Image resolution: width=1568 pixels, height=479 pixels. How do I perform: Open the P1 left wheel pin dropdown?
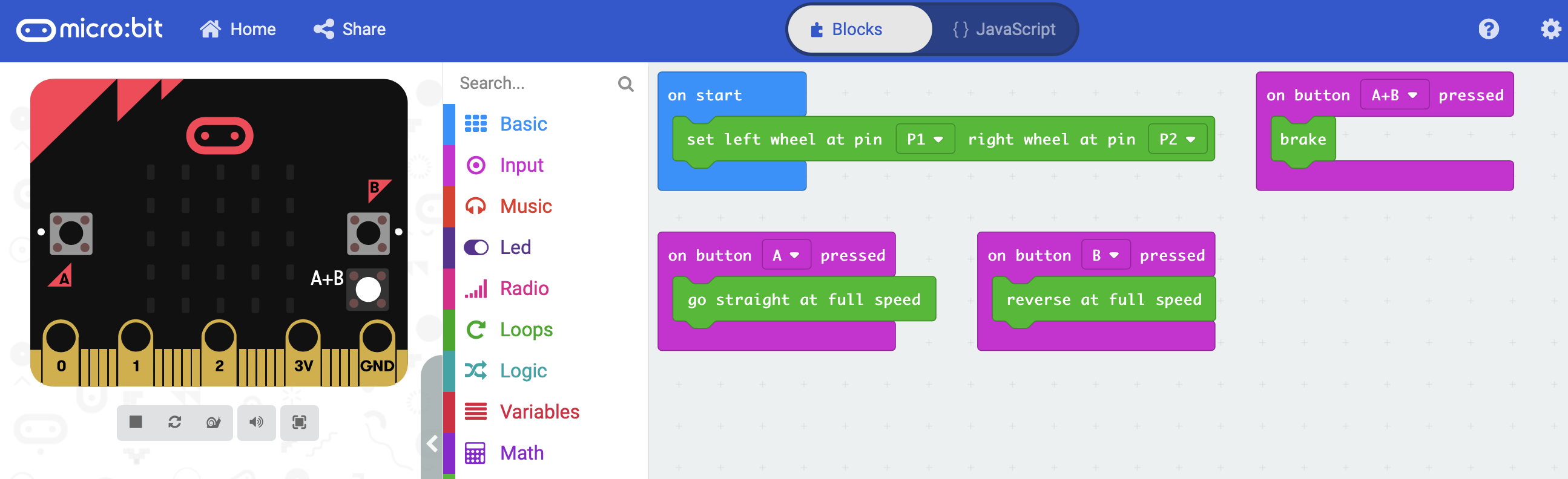coord(924,139)
